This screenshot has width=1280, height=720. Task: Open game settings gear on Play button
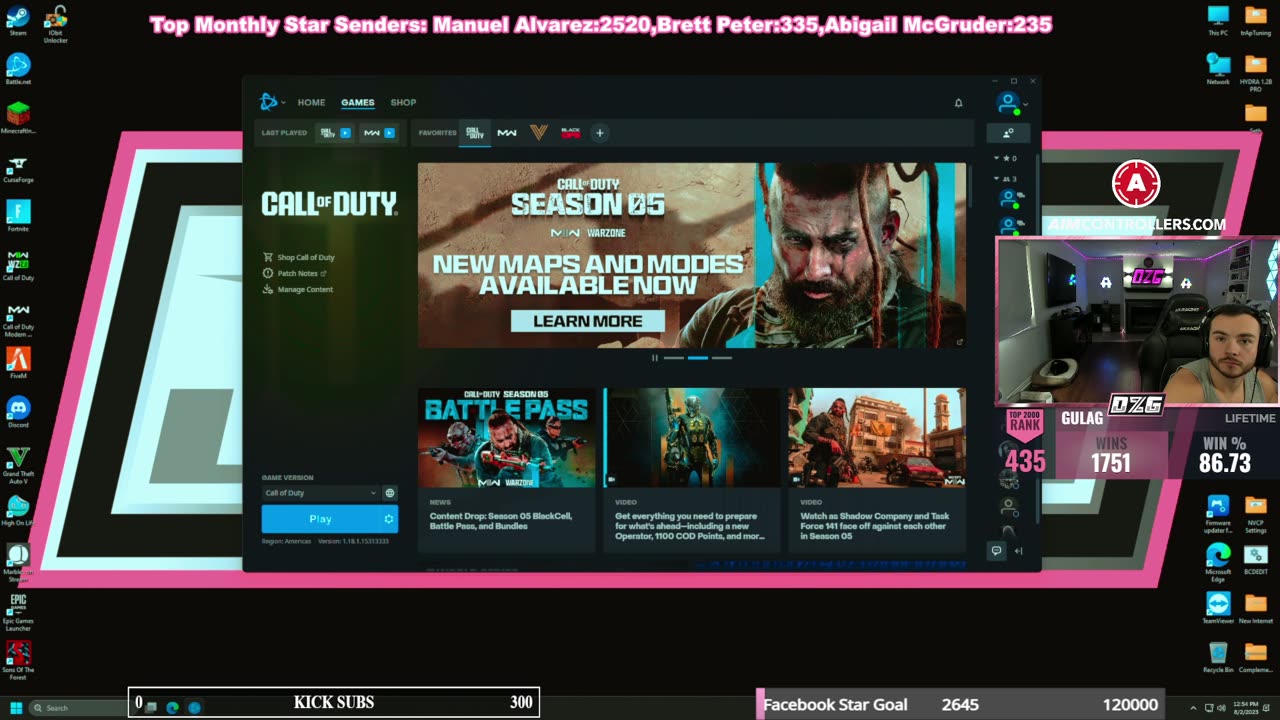point(389,519)
